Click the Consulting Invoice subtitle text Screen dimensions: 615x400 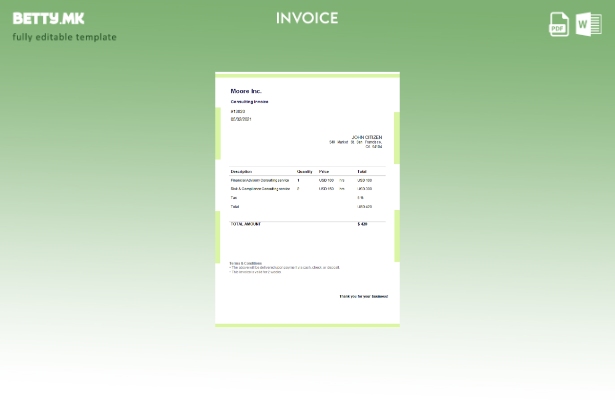coord(249,101)
